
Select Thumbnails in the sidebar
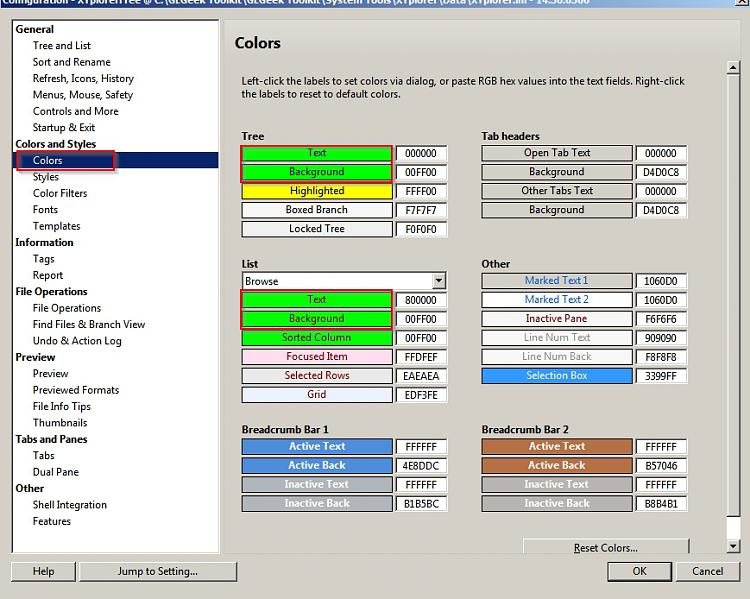tap(60, 423)
